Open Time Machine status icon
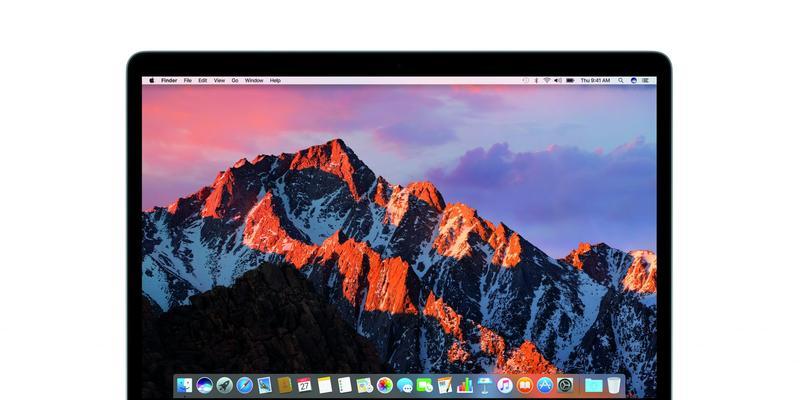Image resolution: width=800 pixels, height=400 pixels. pyautogui.click(x=526, y=80)
